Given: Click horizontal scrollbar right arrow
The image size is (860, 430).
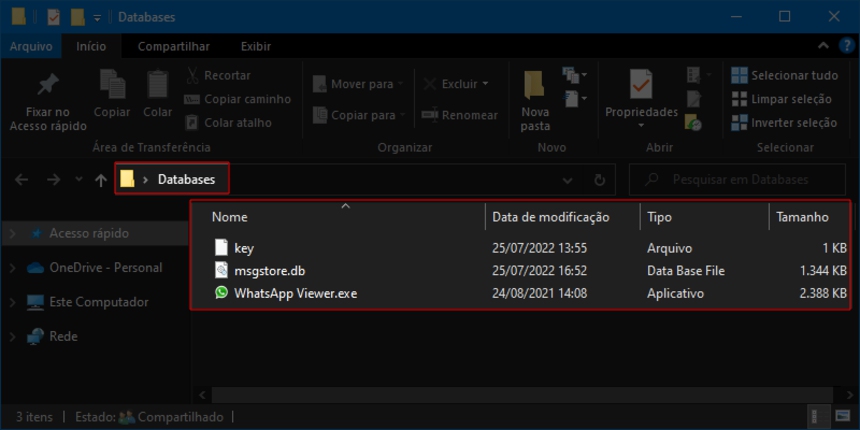Looking at the screenshot, I should (x=851, y=394).
